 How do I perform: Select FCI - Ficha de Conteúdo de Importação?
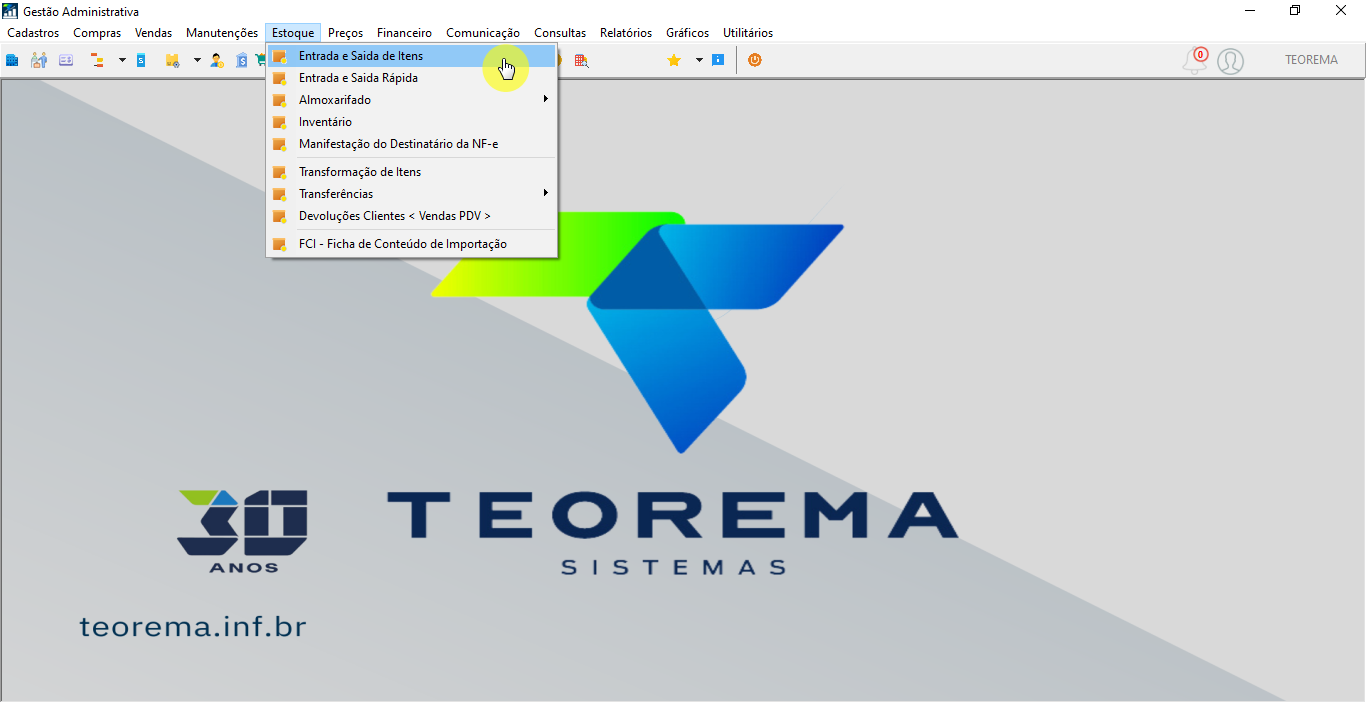click(411, 244)
